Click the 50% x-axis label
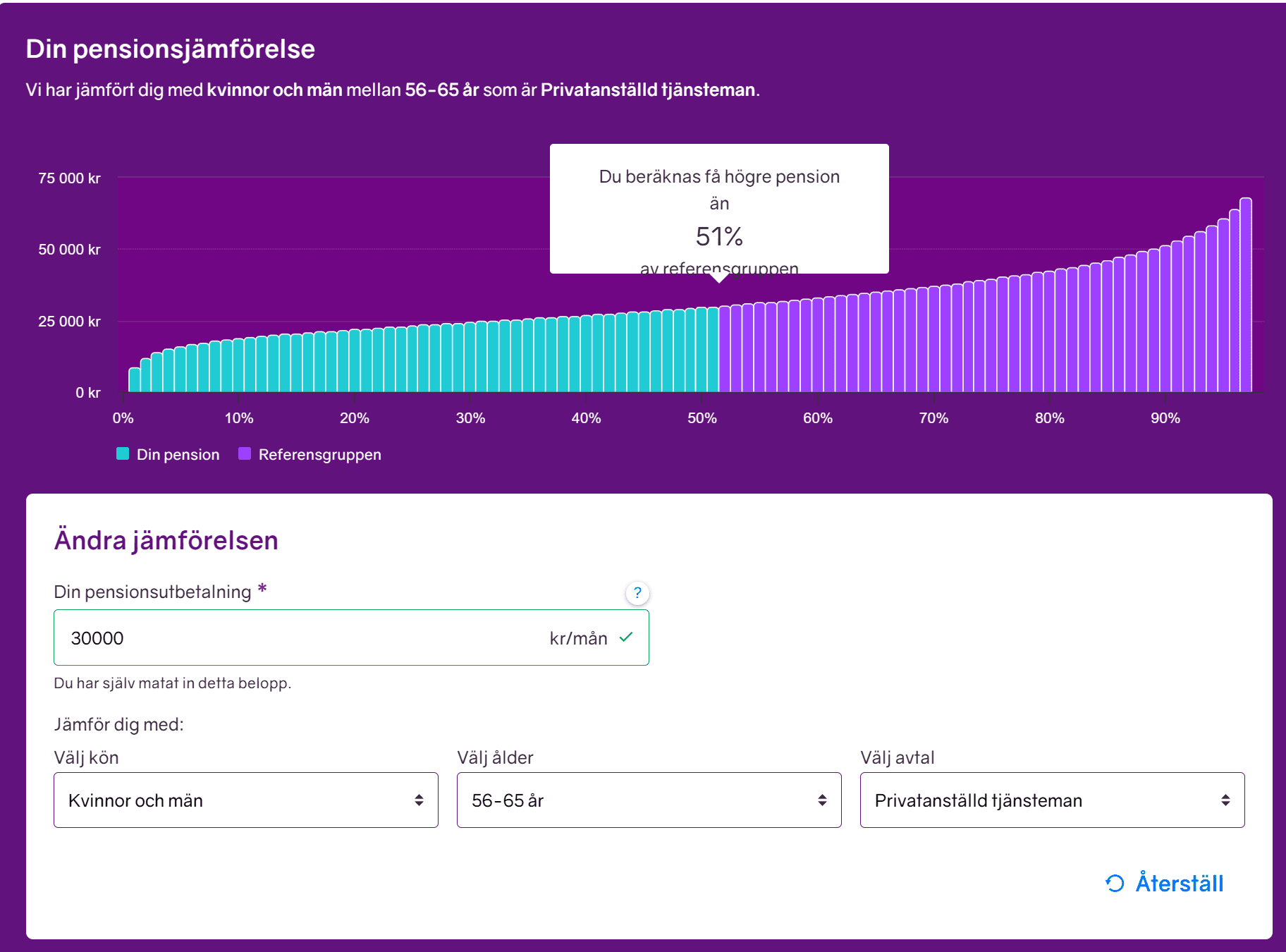This screenshot has width=1286, height=952. (x=702, y=418)
